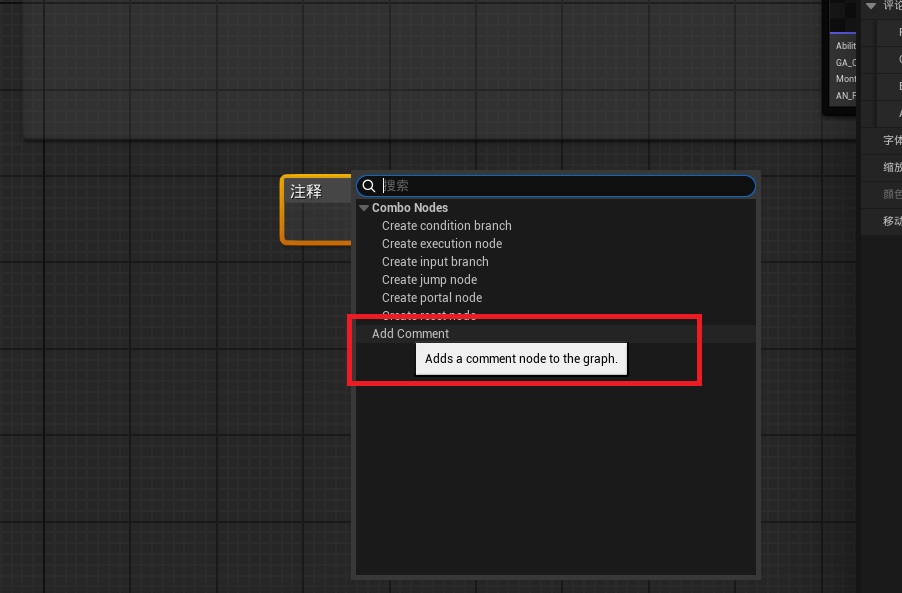902x593 pixels.
Task: Pick Create input branch from list
Action: coord(435,262)
